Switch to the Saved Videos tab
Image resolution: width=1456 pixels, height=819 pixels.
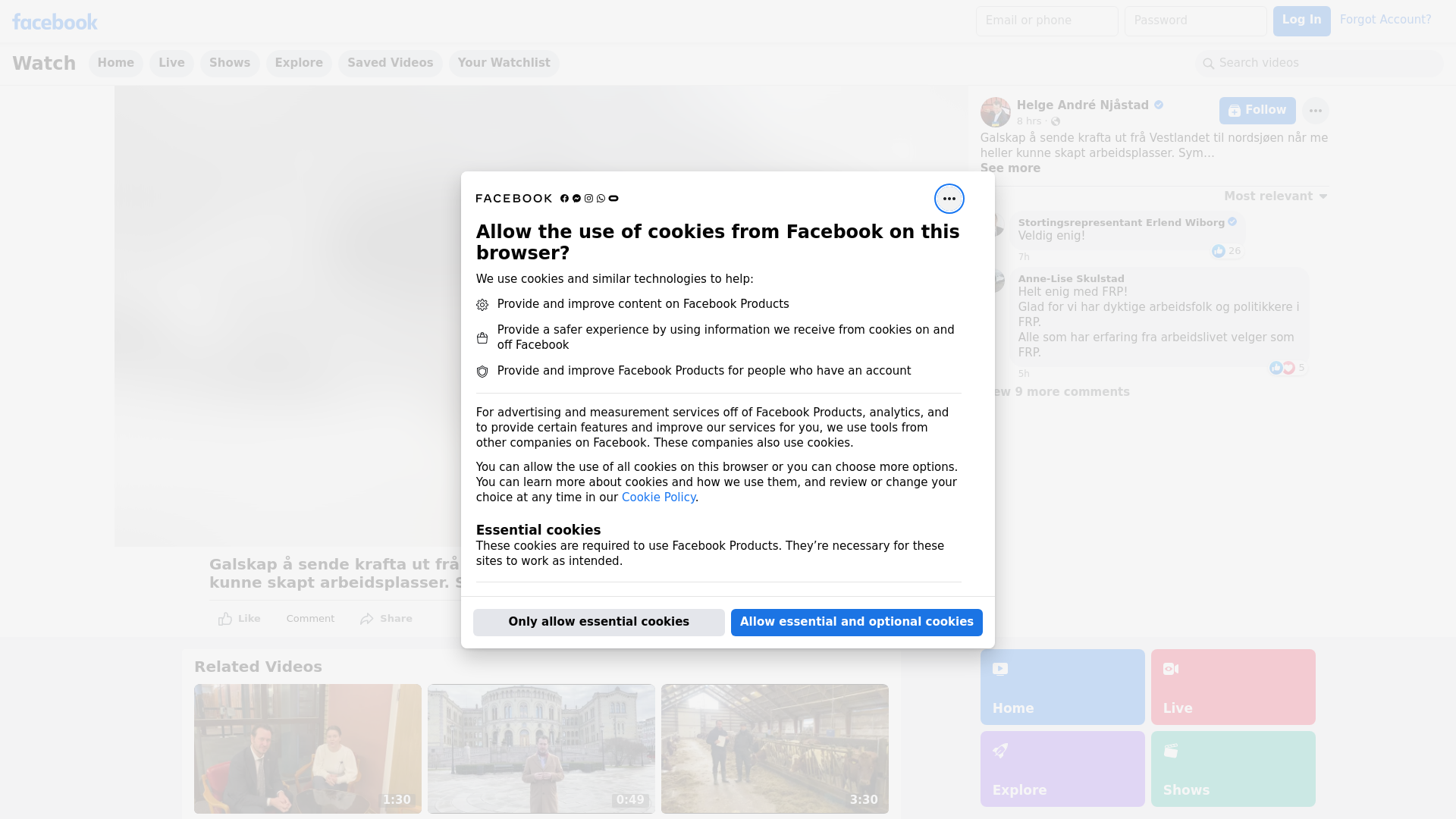point(390,63)
